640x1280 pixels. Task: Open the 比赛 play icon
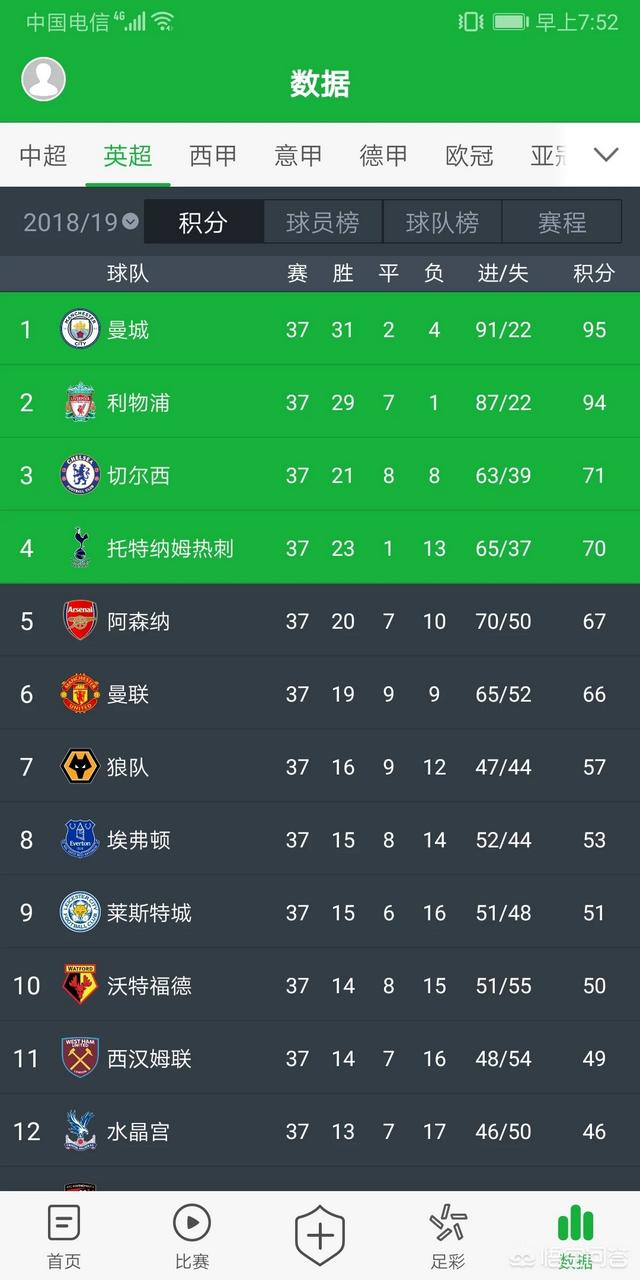tap(192, 1236)
